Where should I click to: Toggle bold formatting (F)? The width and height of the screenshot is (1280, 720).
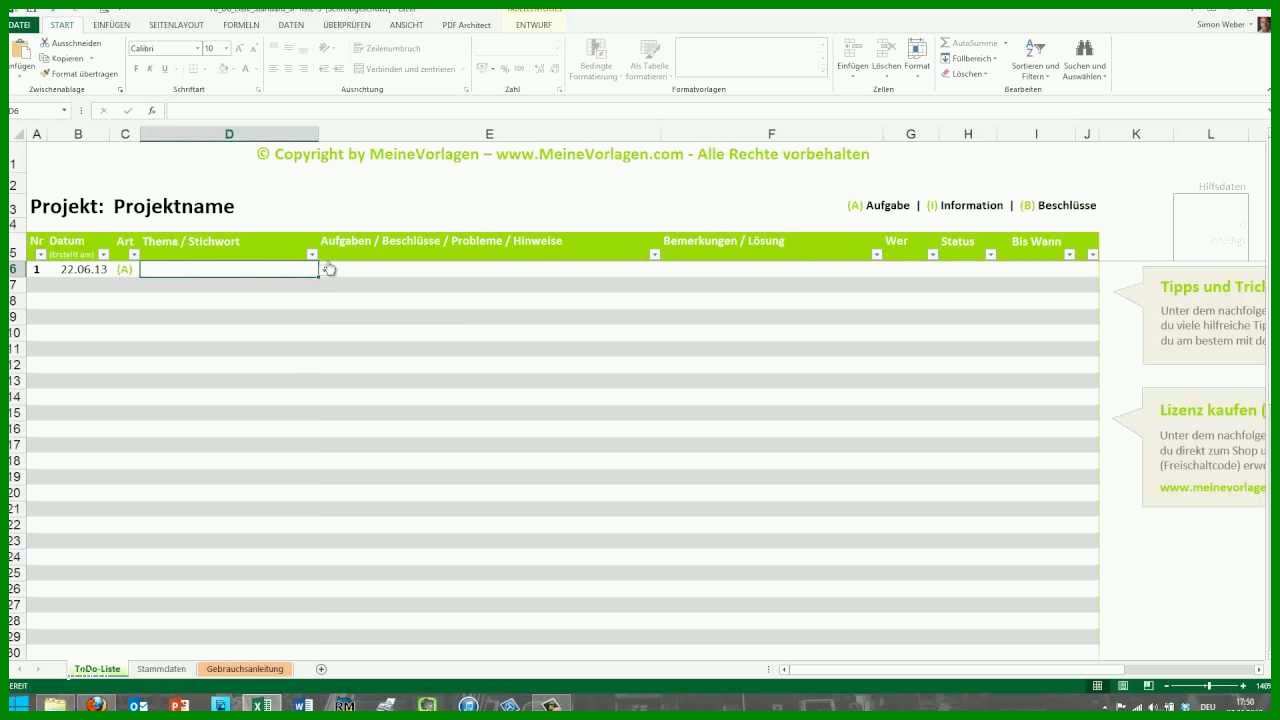(136, 69)
